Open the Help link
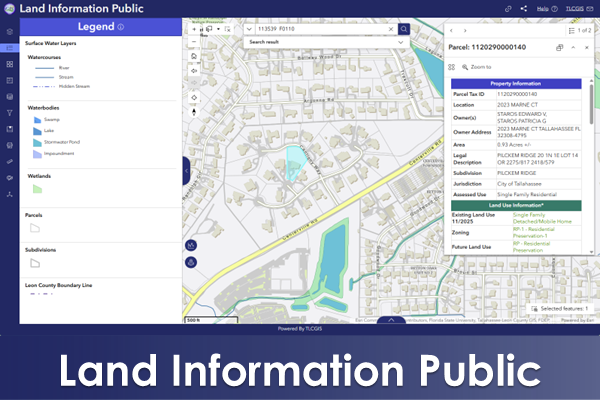The image size is (600, 400). (547, 9)
